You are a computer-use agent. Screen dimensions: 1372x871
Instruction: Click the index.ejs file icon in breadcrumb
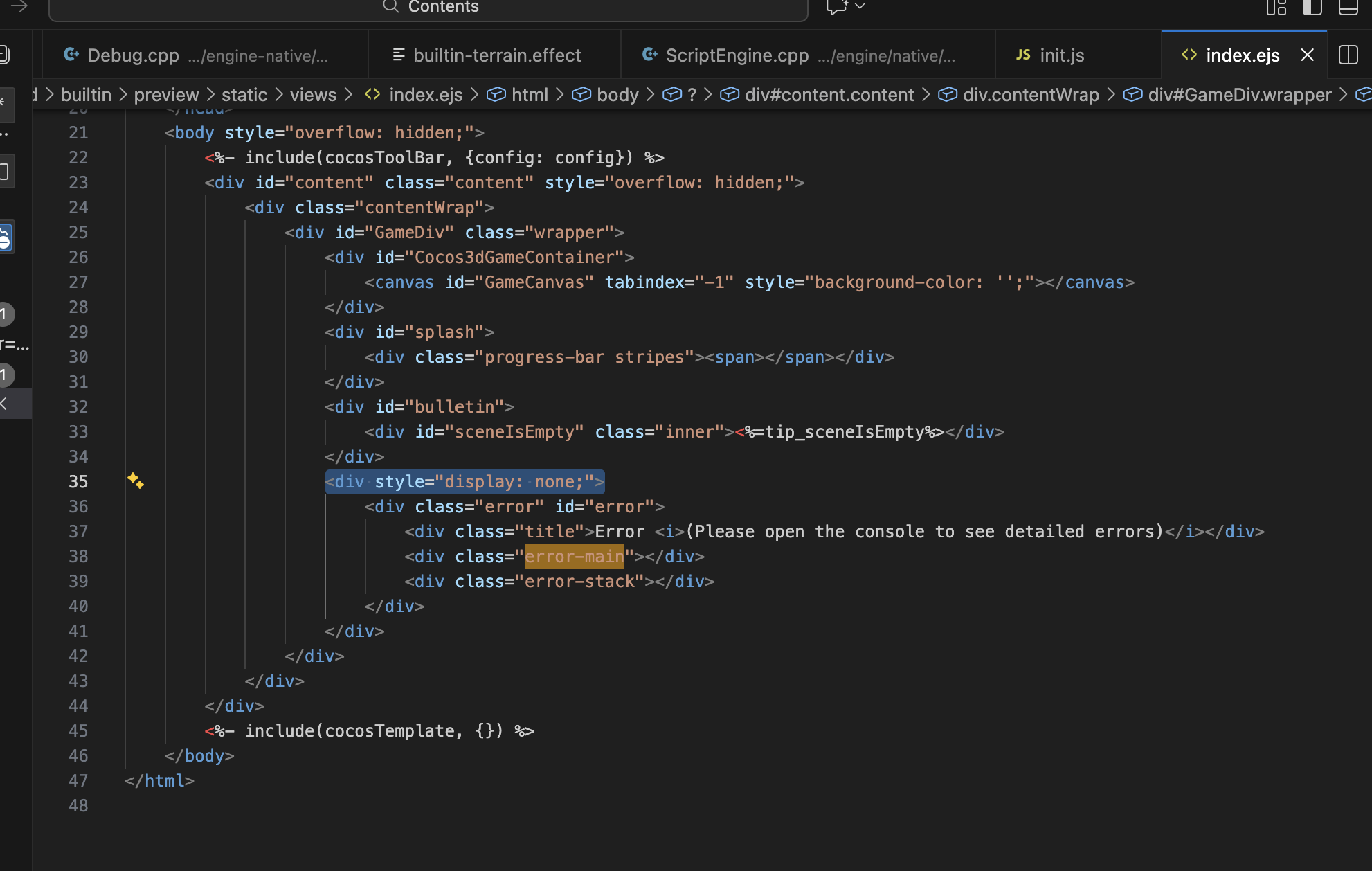[x=373, y=95]
